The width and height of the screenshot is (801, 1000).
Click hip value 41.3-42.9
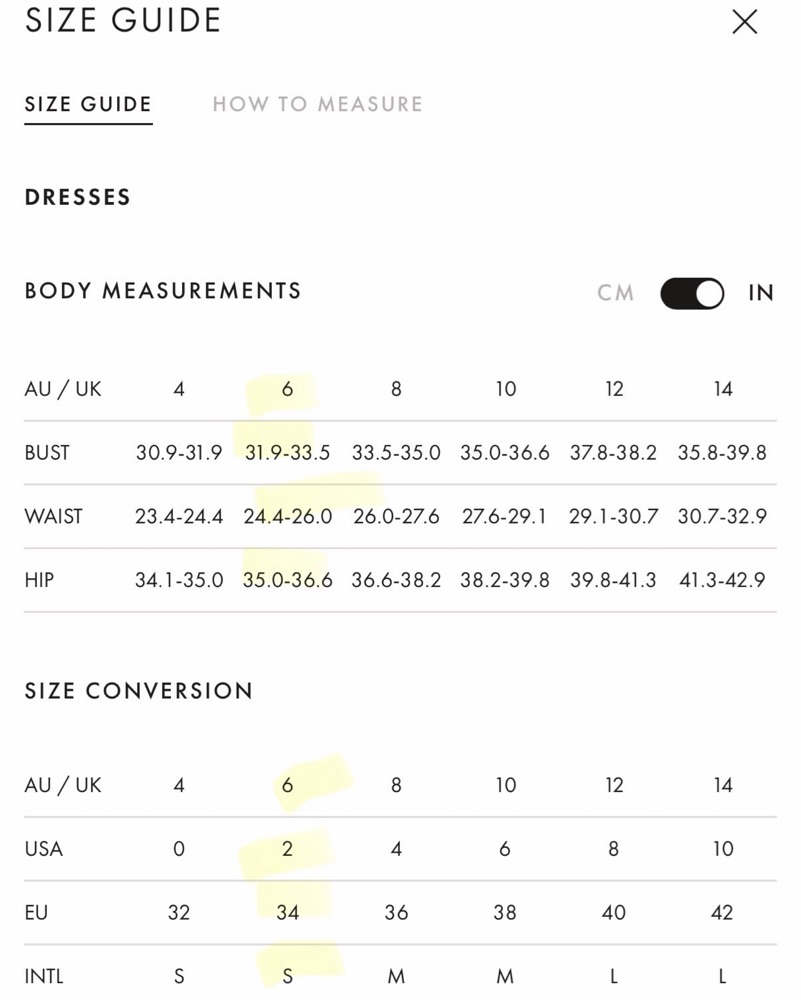(722, 580)
